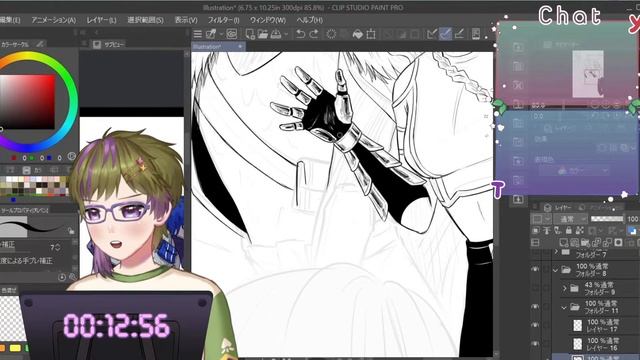The height and width of the screenshot is (360, 640).
Task: Hide フォルダー 8 with its eye icon
Action: (535, 269)
